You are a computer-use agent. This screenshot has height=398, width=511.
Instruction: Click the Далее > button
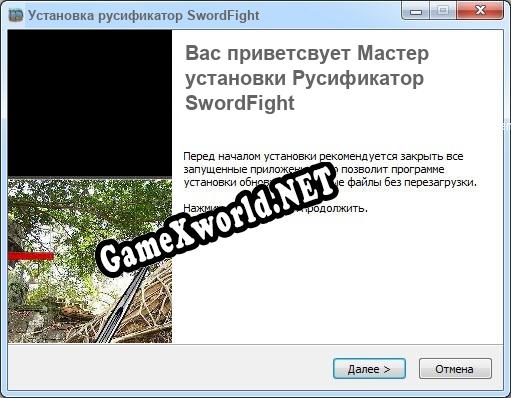tap(369, 369)
